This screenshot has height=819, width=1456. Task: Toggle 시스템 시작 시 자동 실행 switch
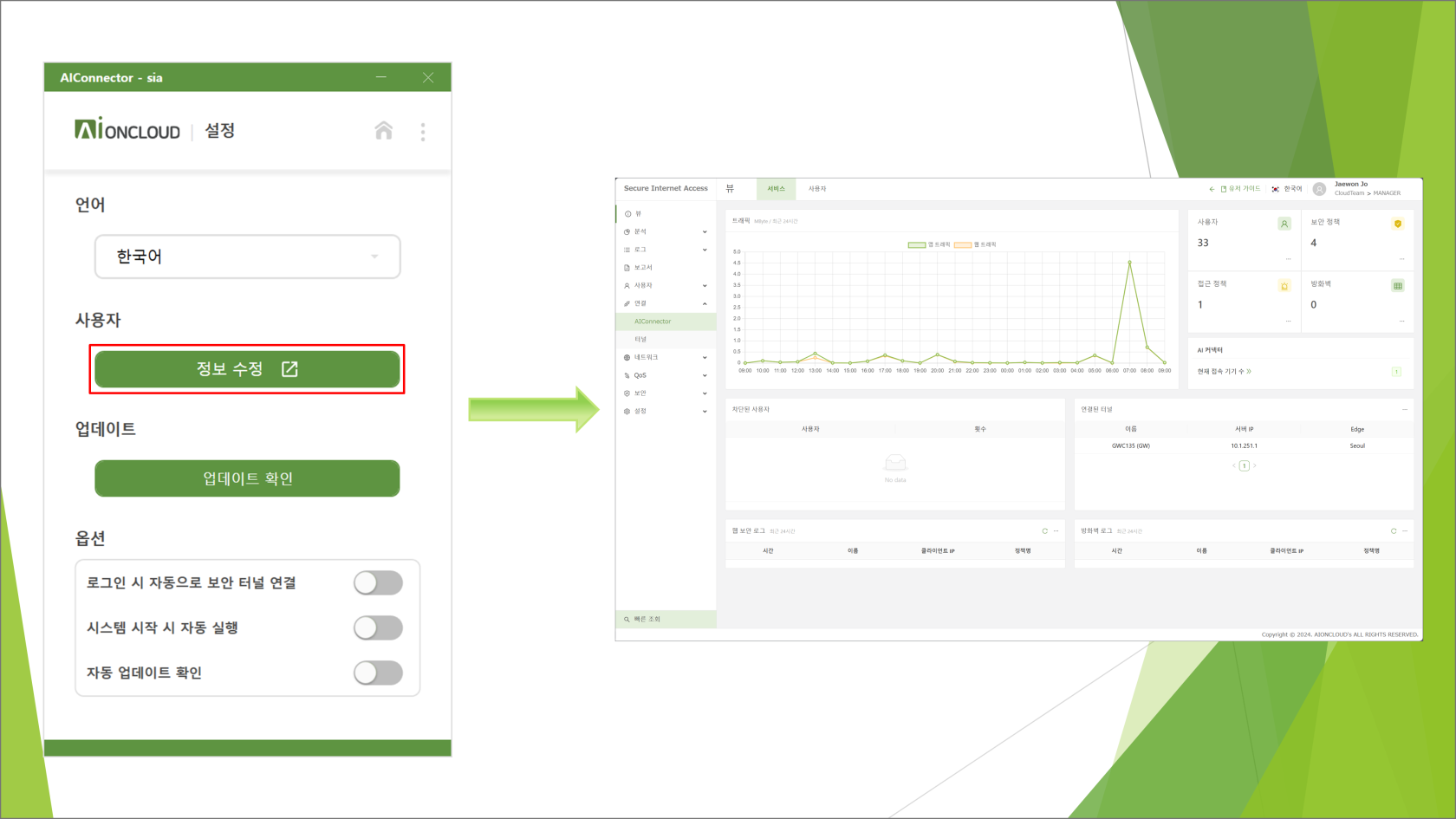coord(378,628)
